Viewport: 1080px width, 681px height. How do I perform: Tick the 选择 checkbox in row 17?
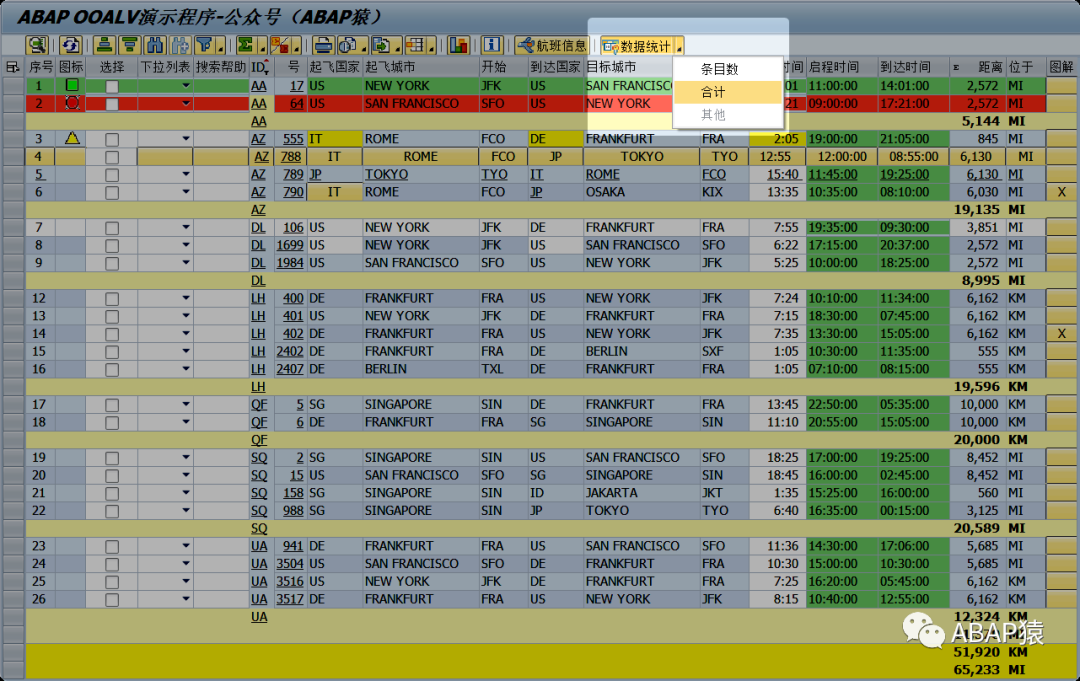[x=112, y=405]
